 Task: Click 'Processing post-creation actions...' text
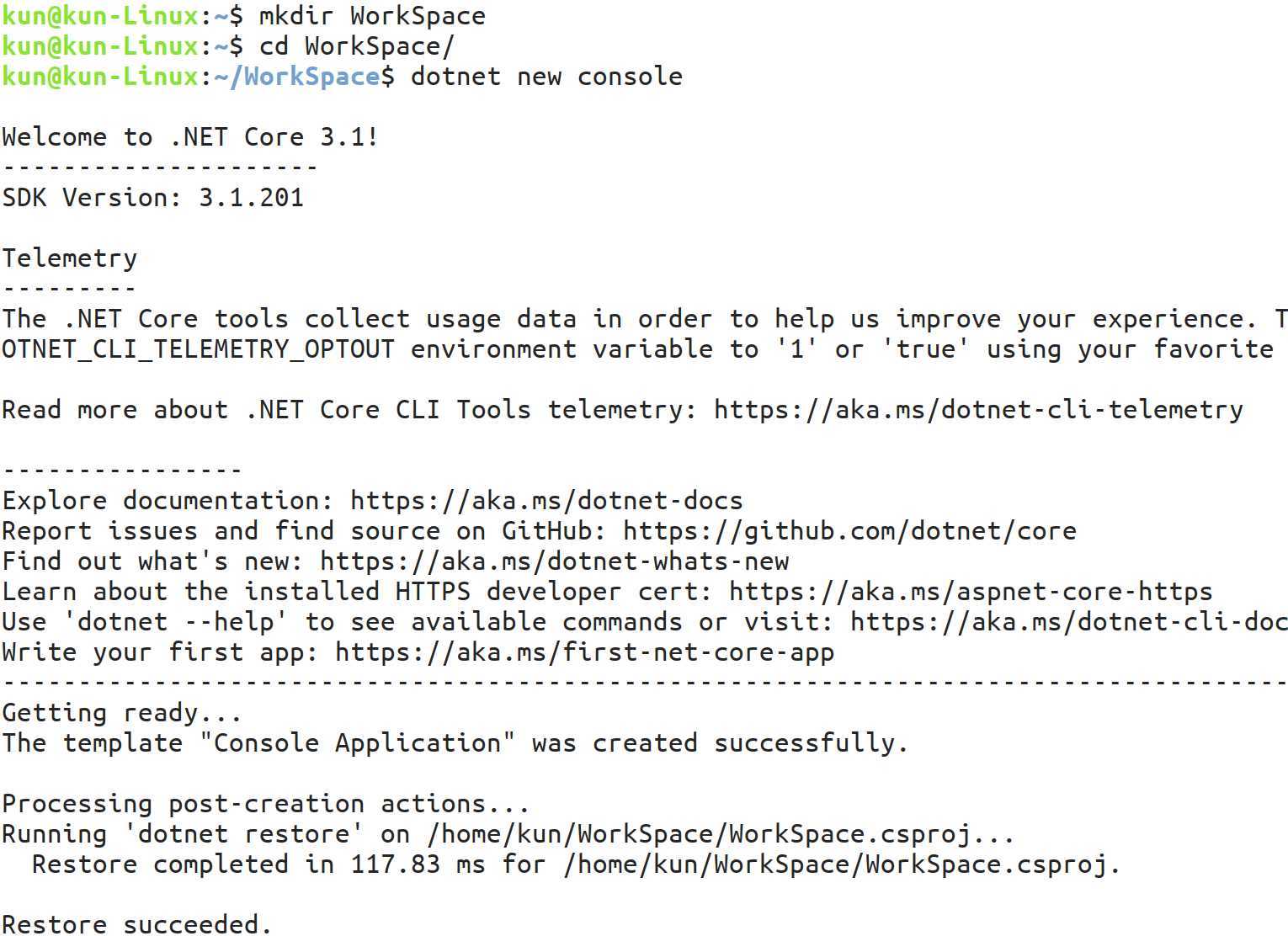[265, 804]
